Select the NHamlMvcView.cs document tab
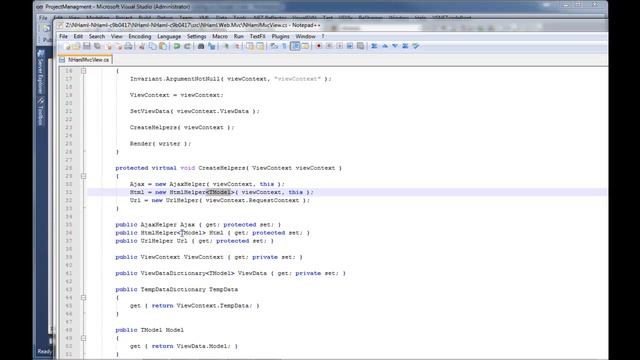The height and width of the screenshot is (360, 640). coord(86,60)
